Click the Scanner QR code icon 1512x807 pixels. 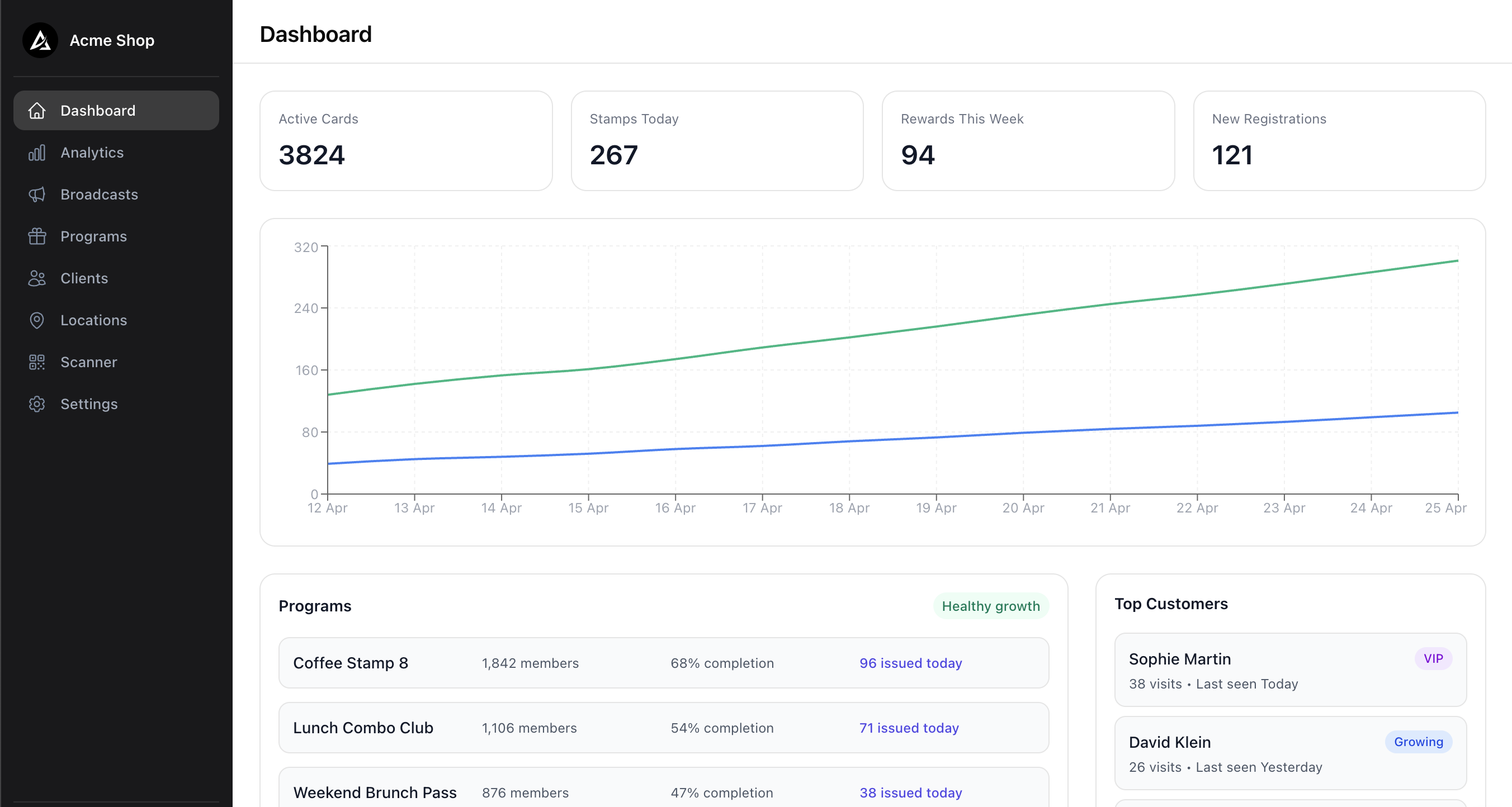click(37, 362)
